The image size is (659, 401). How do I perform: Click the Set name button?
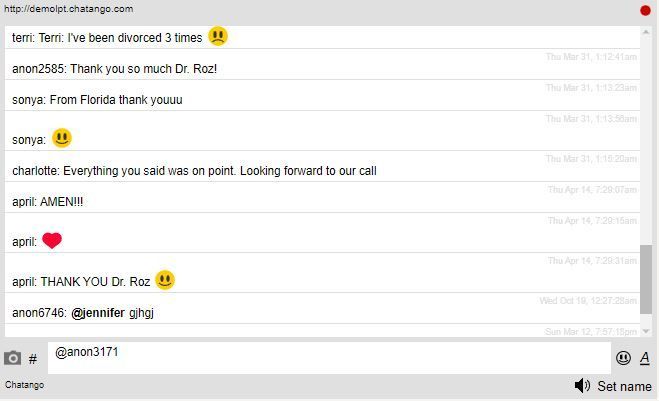point(625,386)
